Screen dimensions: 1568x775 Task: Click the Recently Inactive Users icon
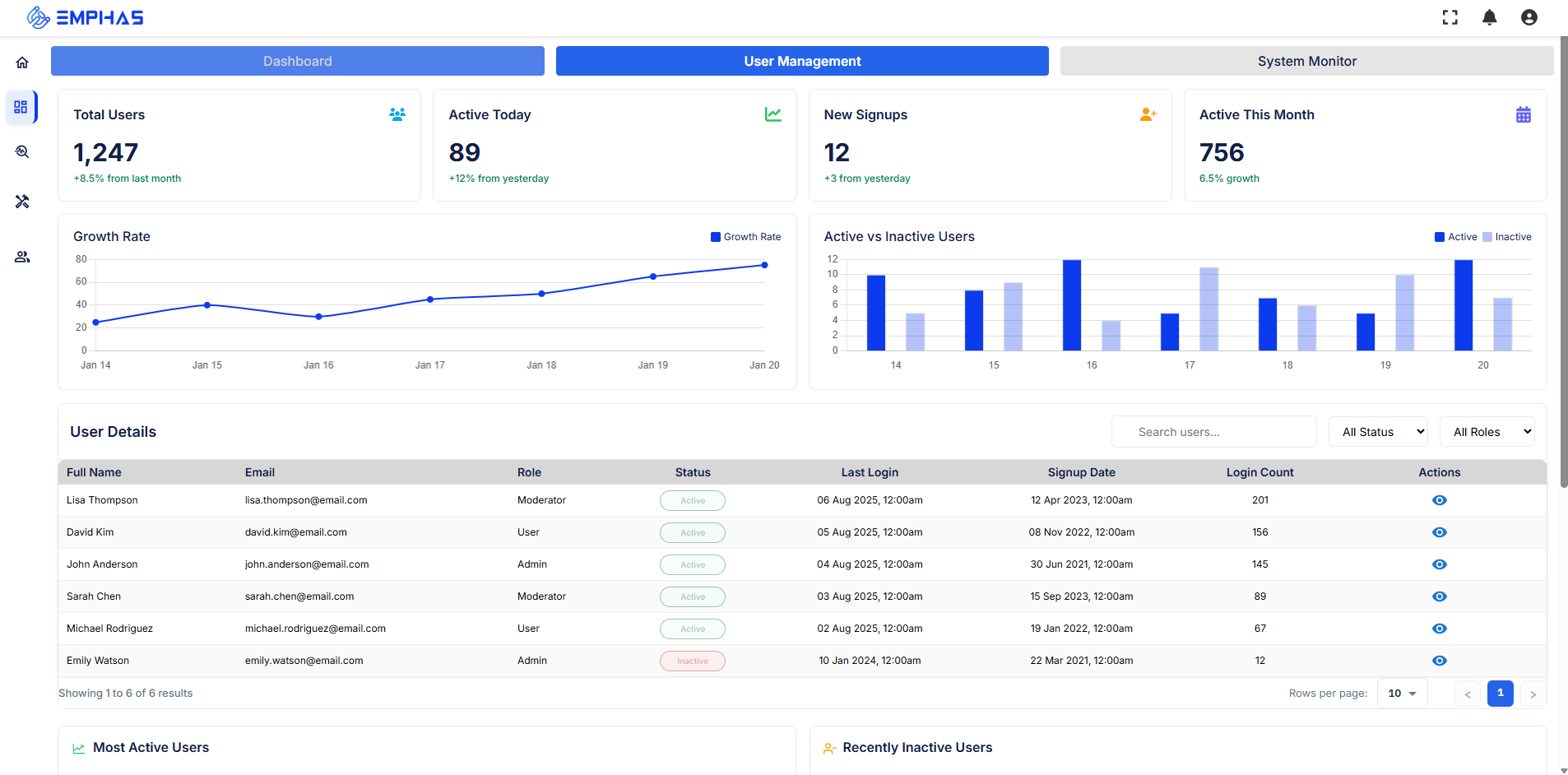829,749
